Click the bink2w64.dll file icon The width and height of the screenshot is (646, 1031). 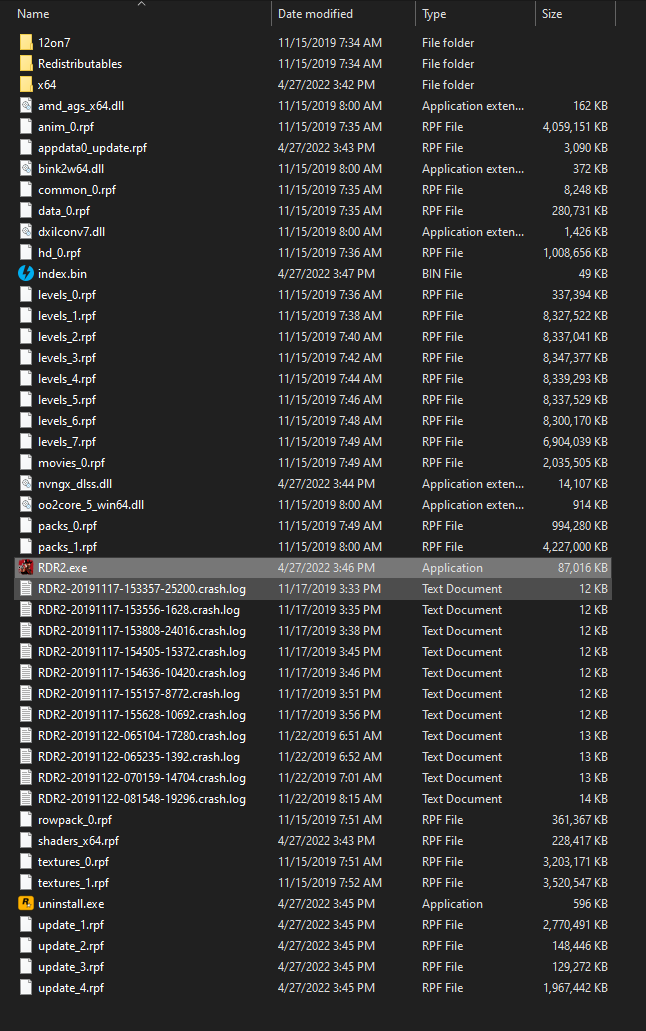[x=26, y=169]
